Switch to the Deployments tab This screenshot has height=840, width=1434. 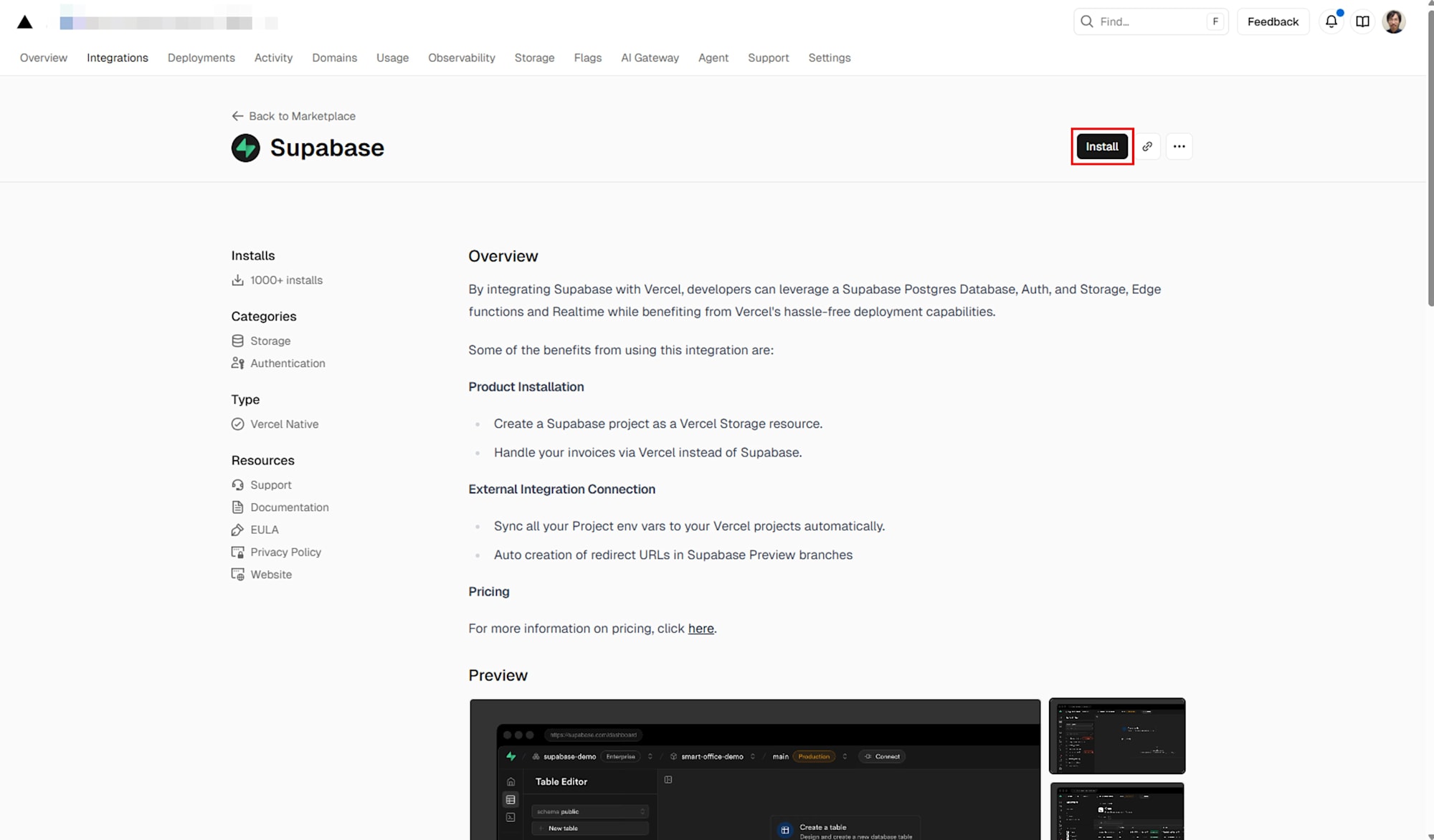[x=201, y=58]
